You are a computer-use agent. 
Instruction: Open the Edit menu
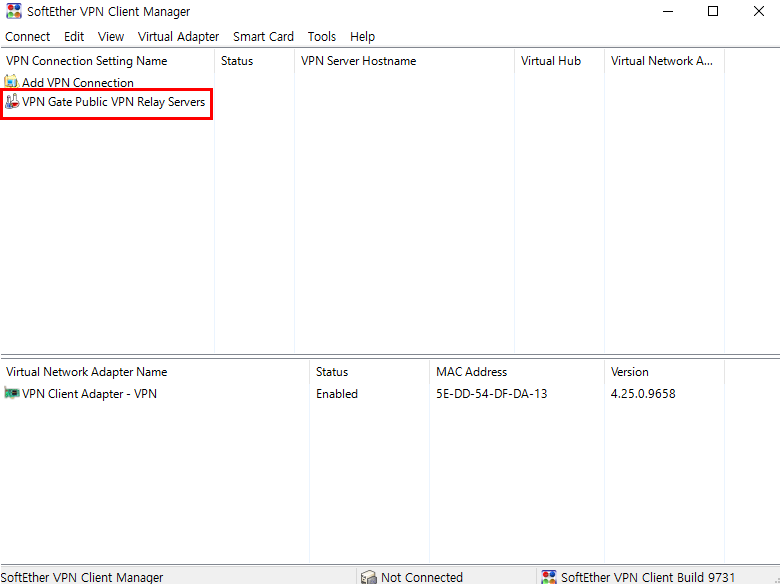[x=74, y=37]
